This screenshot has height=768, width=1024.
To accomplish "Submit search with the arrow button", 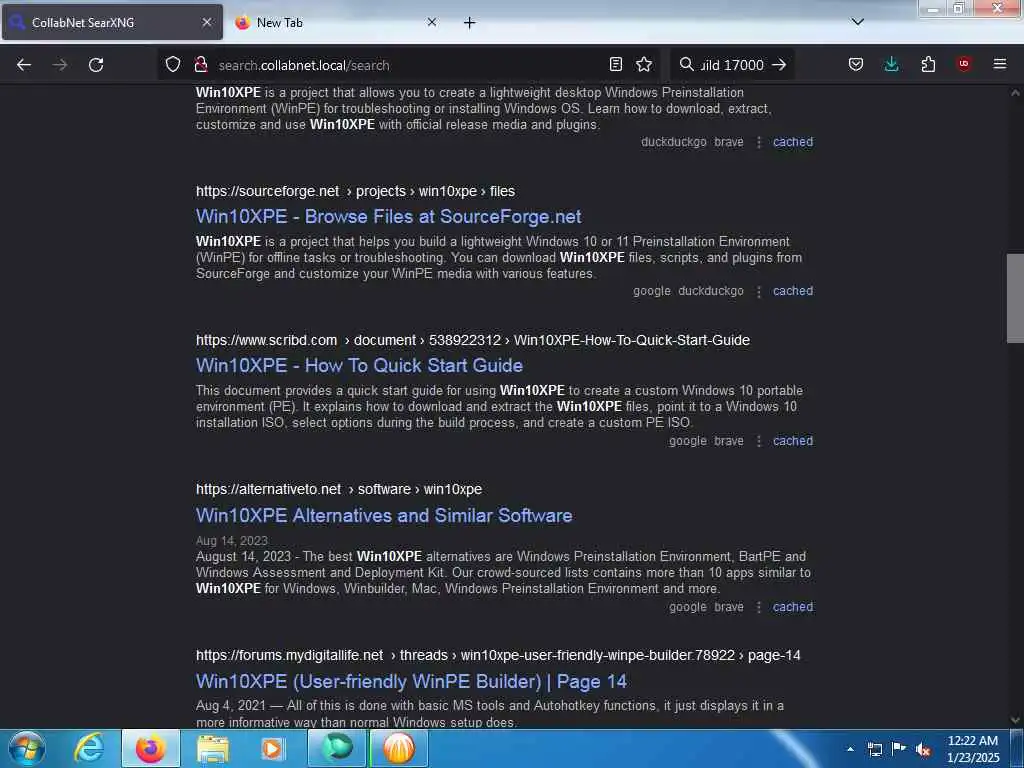I will 779,64.
